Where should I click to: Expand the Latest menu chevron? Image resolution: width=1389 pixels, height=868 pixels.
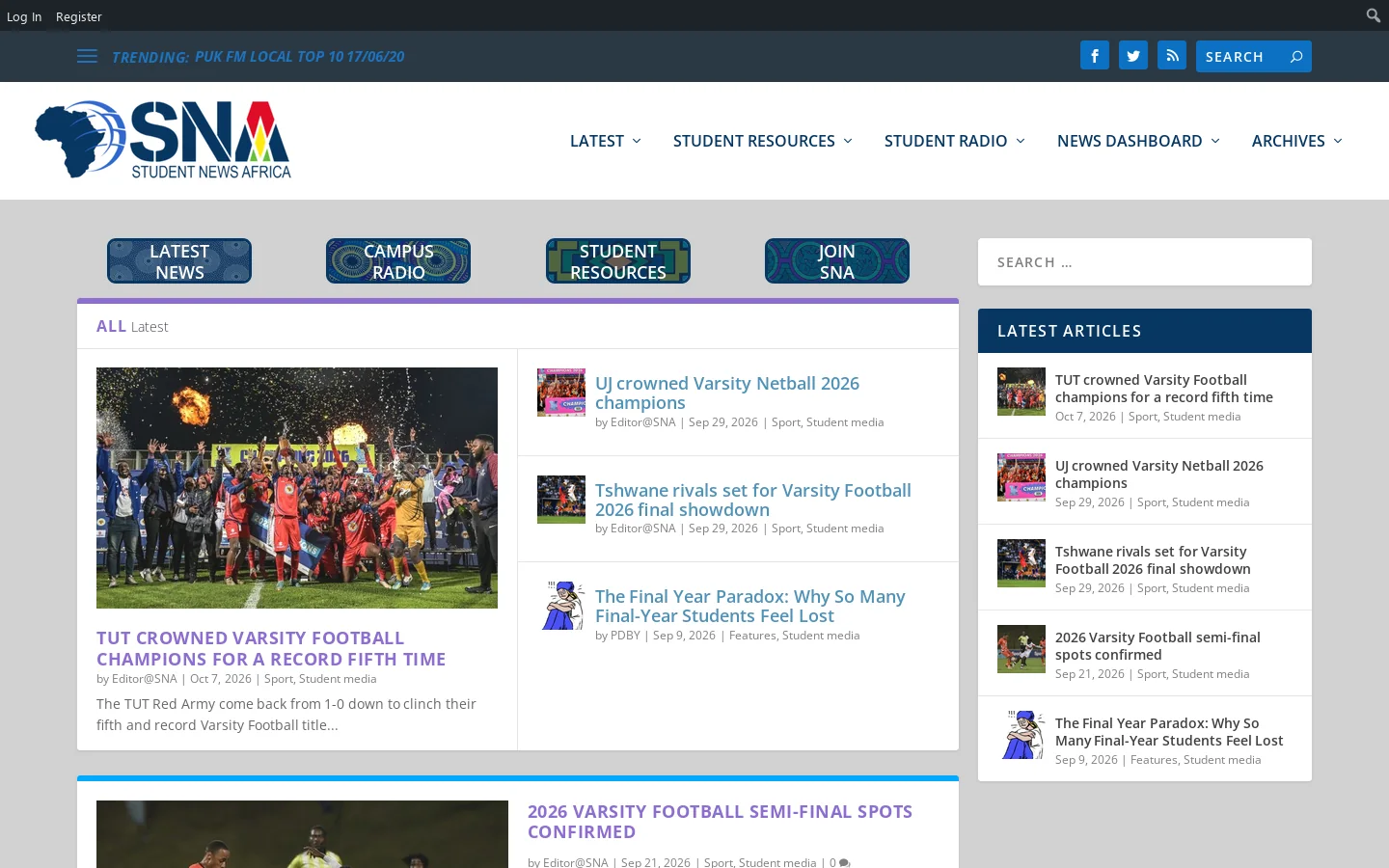637,141
